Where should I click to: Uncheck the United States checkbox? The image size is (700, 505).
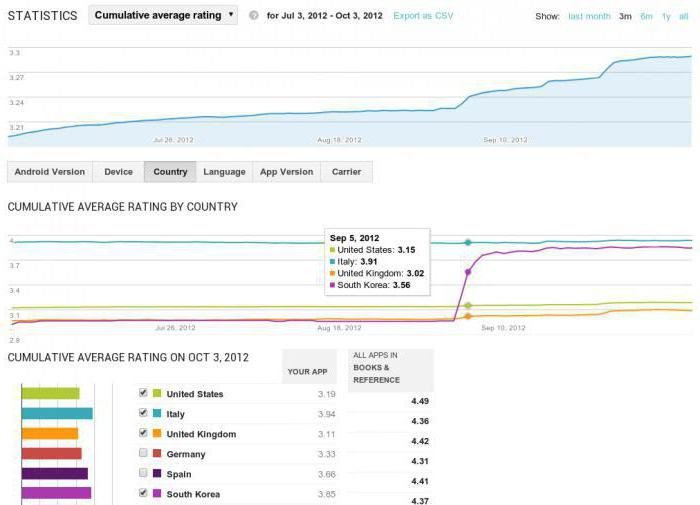[x=143, y=393]
